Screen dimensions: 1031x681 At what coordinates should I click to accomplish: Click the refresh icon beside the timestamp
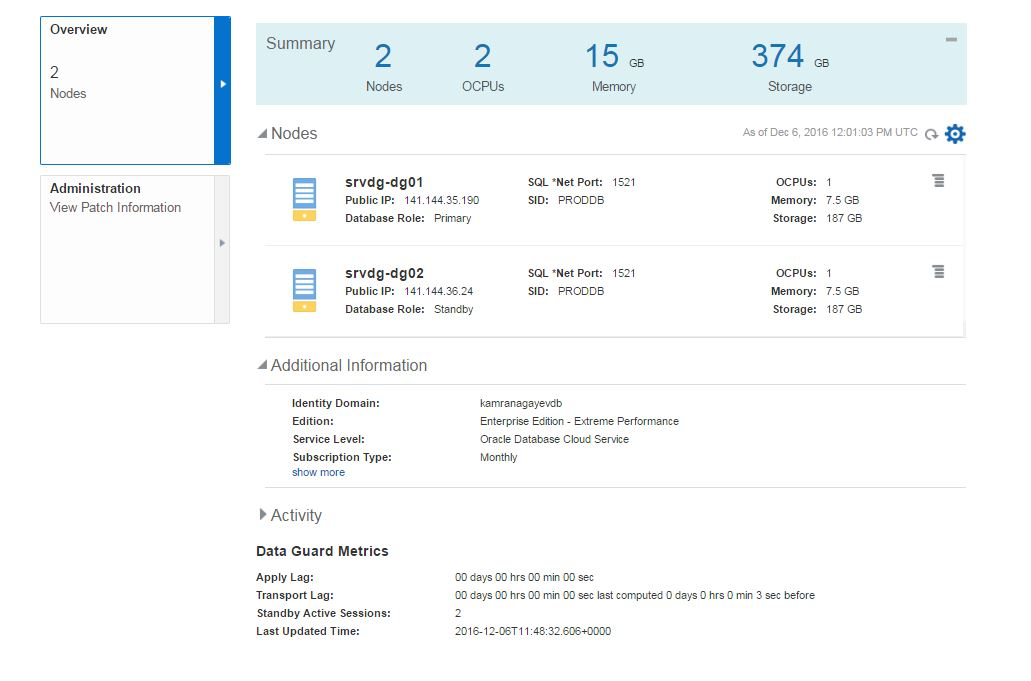pyautogui.click(x=931, y=134)
